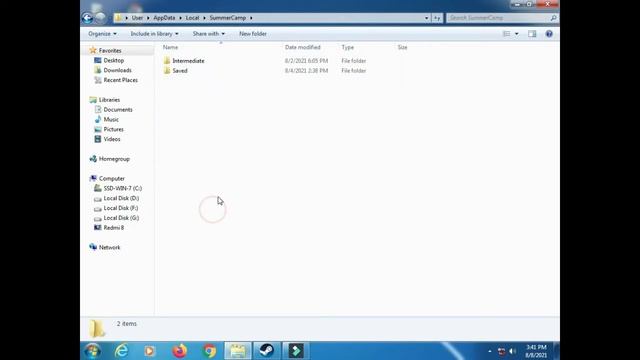
Task: Select Network in the navigation pane
Action: pos(109,247)
